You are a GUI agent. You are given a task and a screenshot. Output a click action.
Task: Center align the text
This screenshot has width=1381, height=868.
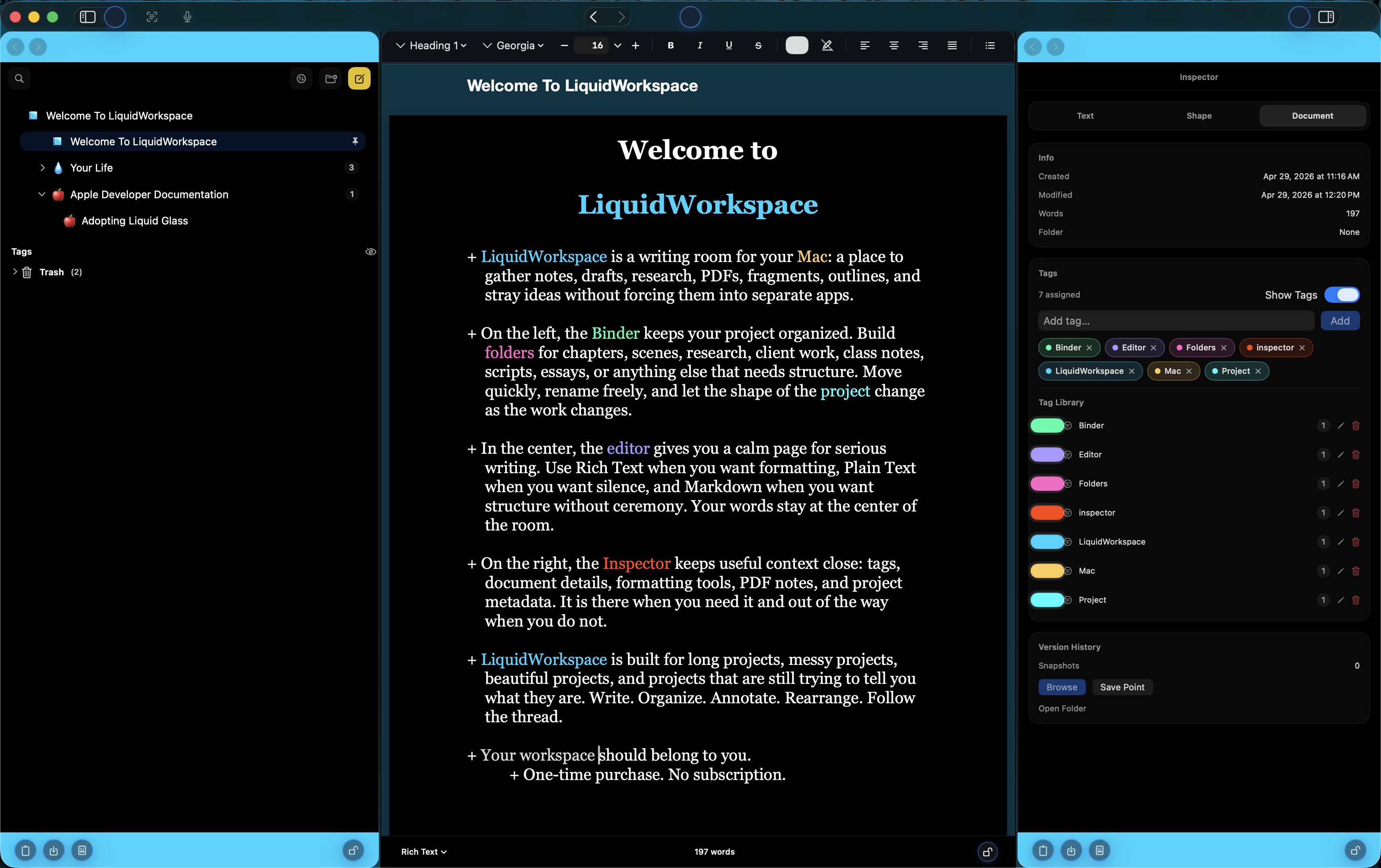point(894,45)
